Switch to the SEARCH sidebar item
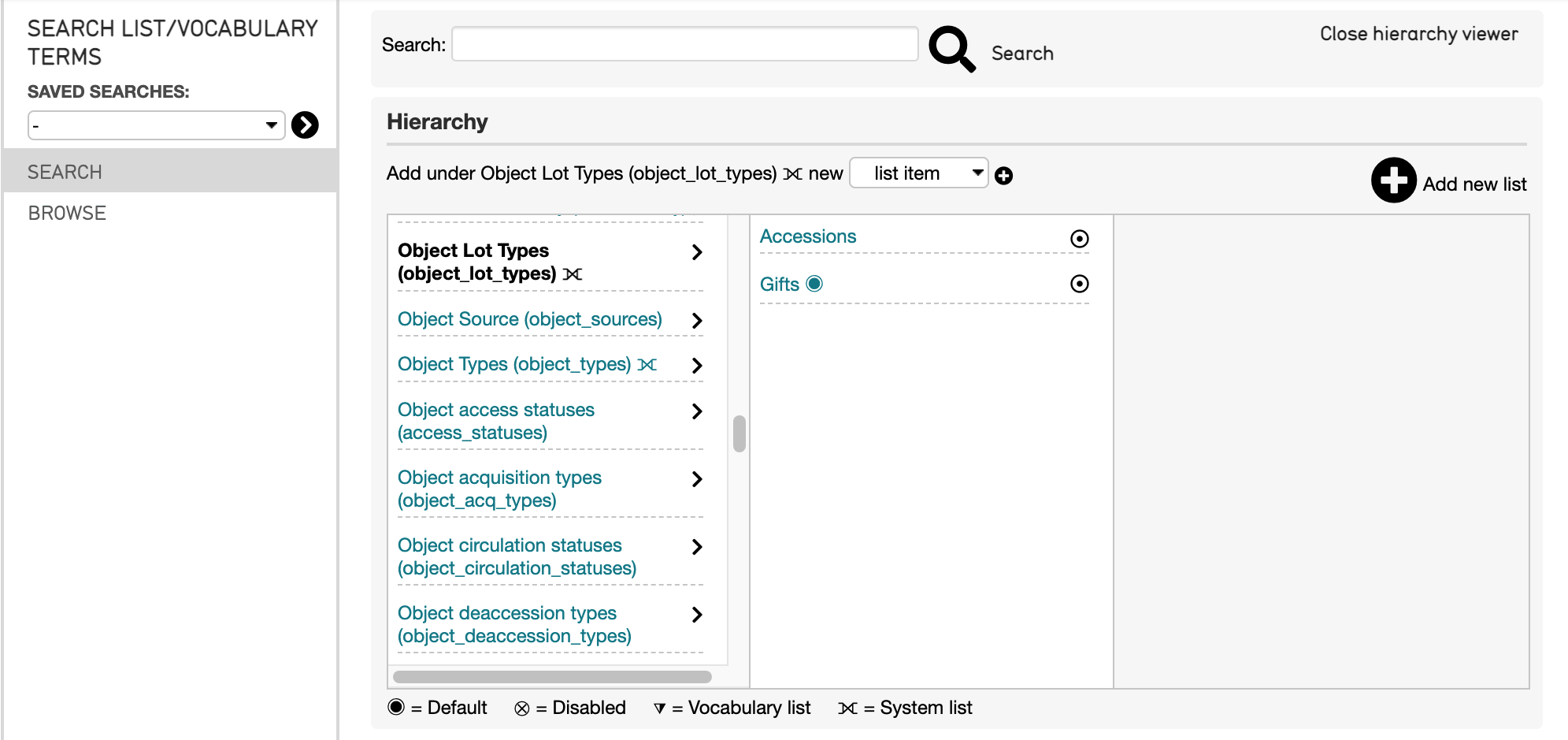 coord(65,172)
